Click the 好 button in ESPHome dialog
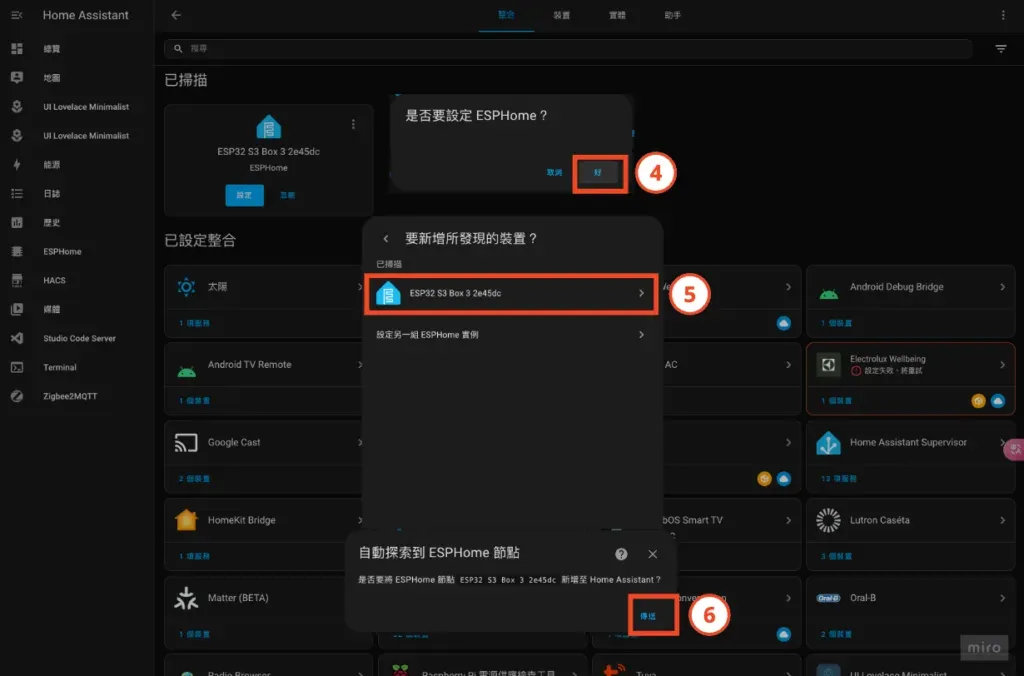Image resolution: width=1024 pixels, height=676 pixels. point(600,172)
